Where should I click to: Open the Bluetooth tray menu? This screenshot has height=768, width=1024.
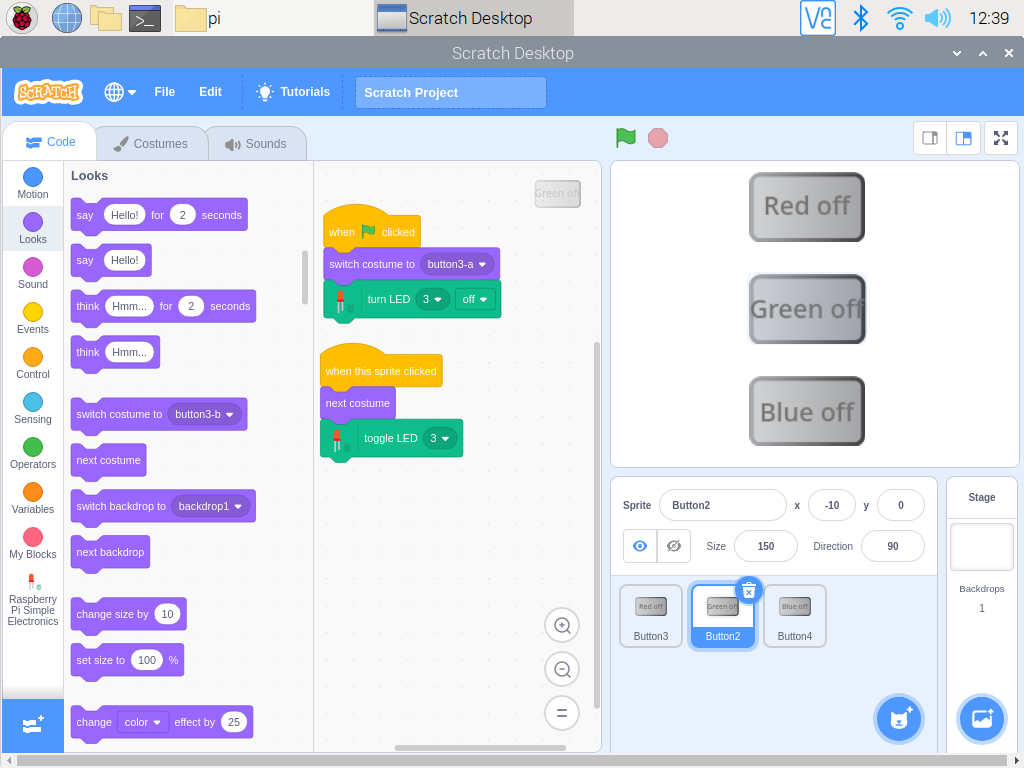(861, 18)
